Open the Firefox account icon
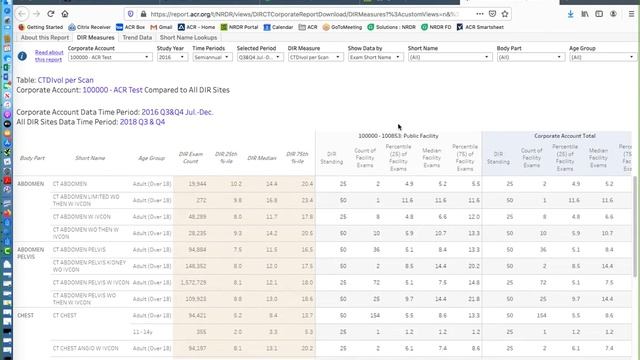This screenshot has height=360, width=640. (613, 14)
